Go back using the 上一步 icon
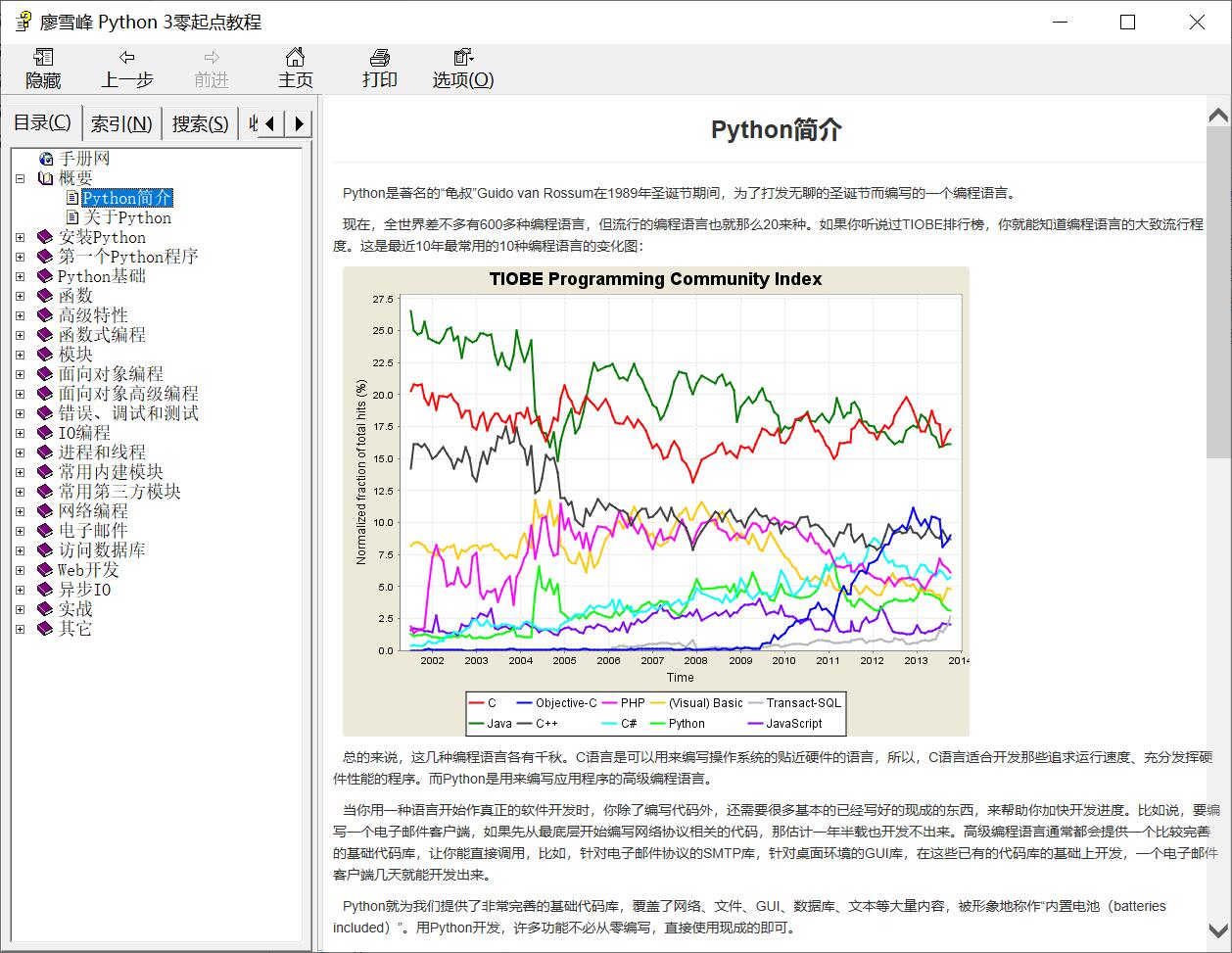This screenshot has height=953, width=1232. coord(126,68)
